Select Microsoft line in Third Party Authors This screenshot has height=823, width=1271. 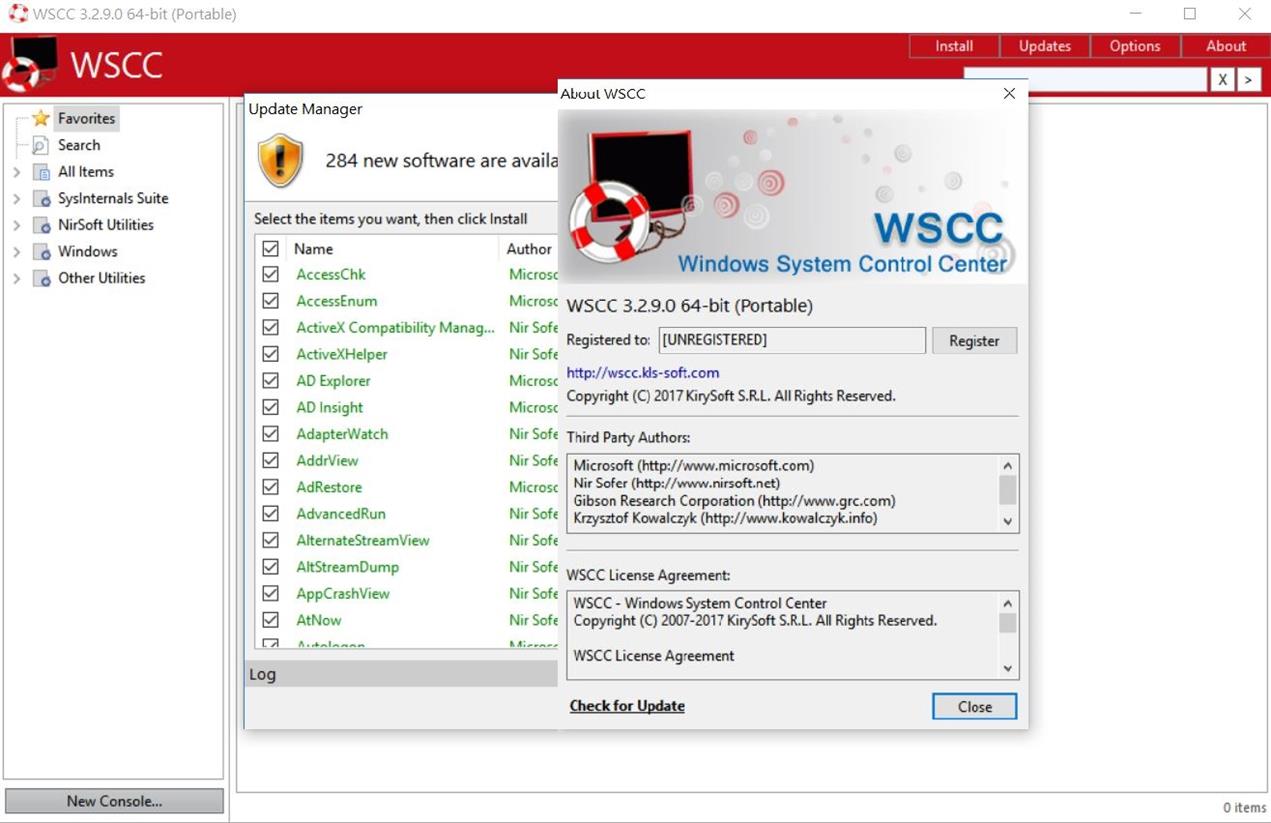coord(694,466)
